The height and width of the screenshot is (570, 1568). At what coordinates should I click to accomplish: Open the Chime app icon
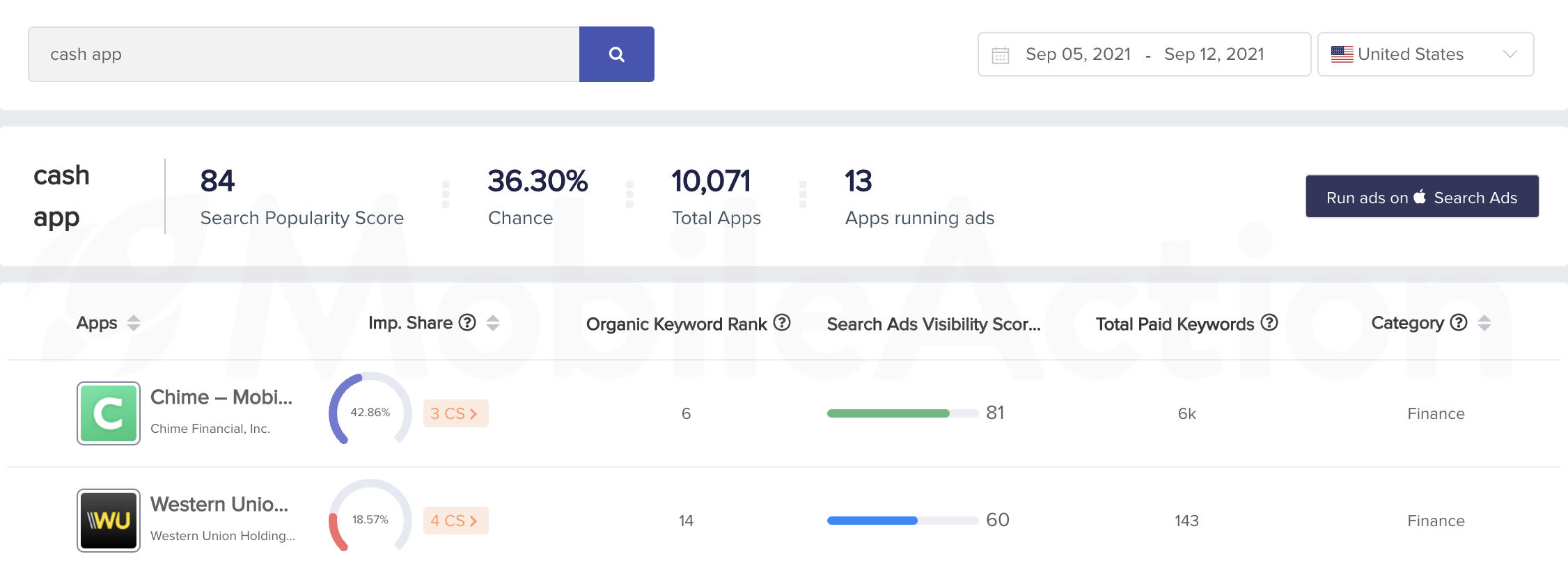109,413
